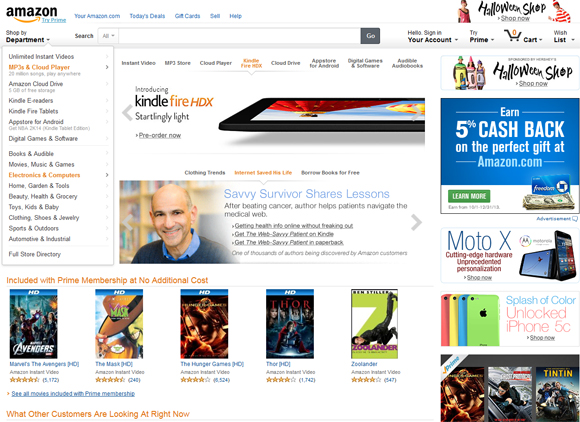This screenshot has width=580, height=422.
Task: Advance to next Savvy Survivor story slide
Action: (416, 222)
